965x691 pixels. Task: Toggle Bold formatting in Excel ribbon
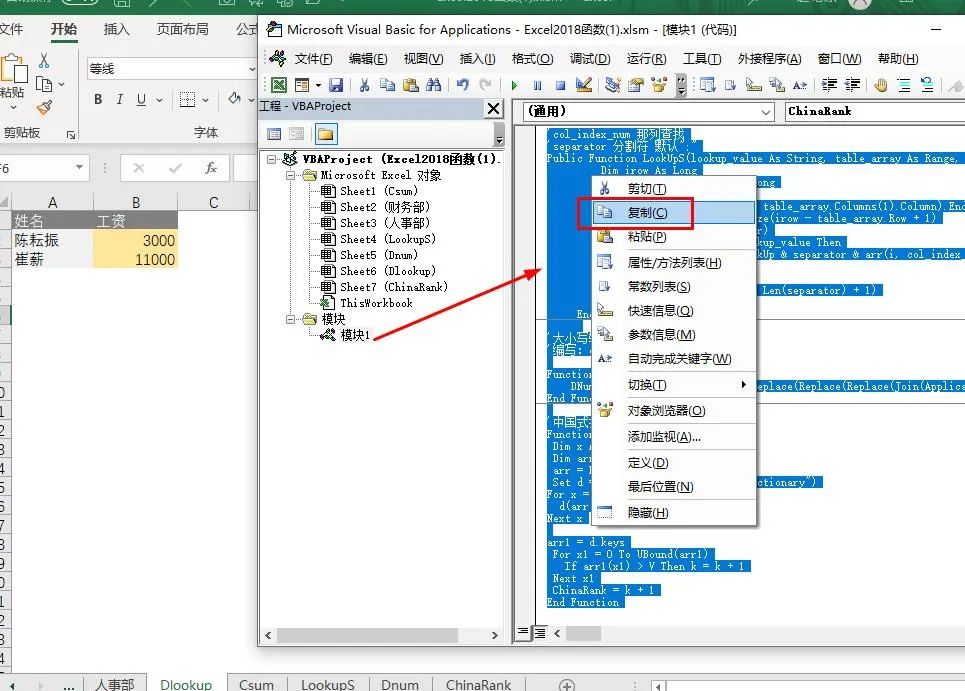click(x=98, y=99)
